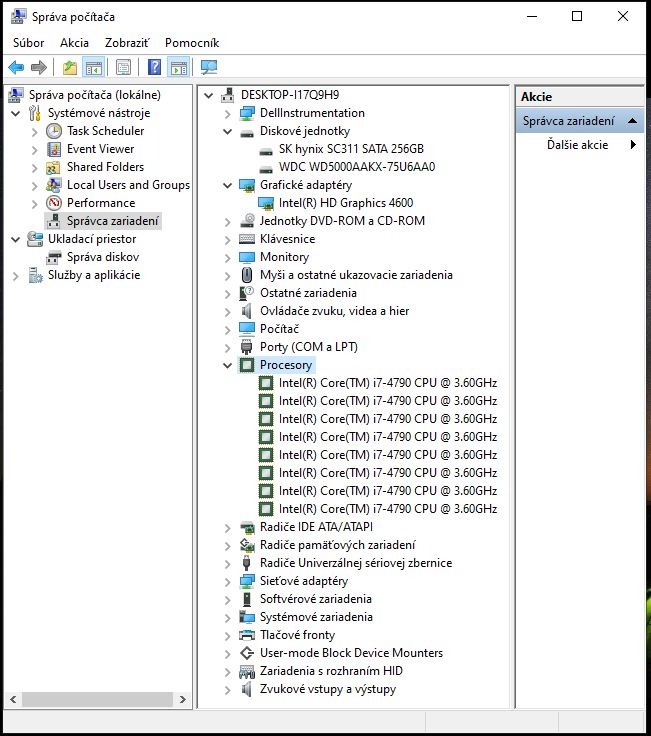Select Intel(R) HD Graphics 4600 adapter
The height and width of the screenshot is (736, 651).
click(346, 203)
